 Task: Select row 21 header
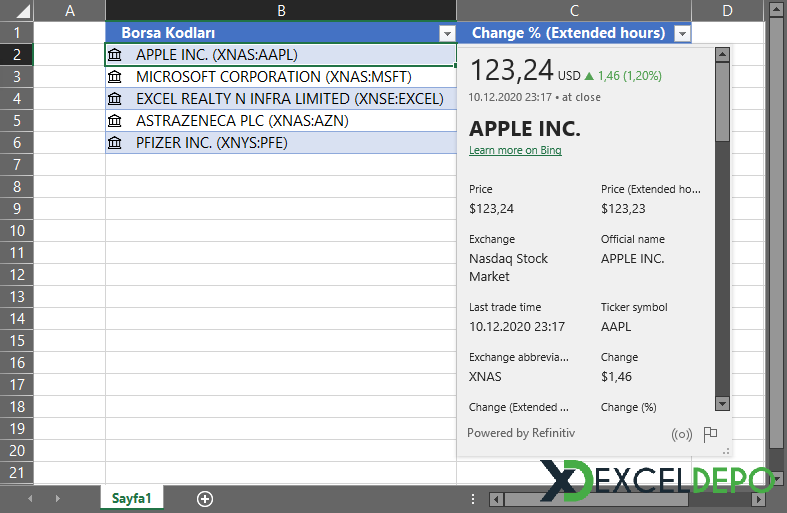click(x=17, y=473)
